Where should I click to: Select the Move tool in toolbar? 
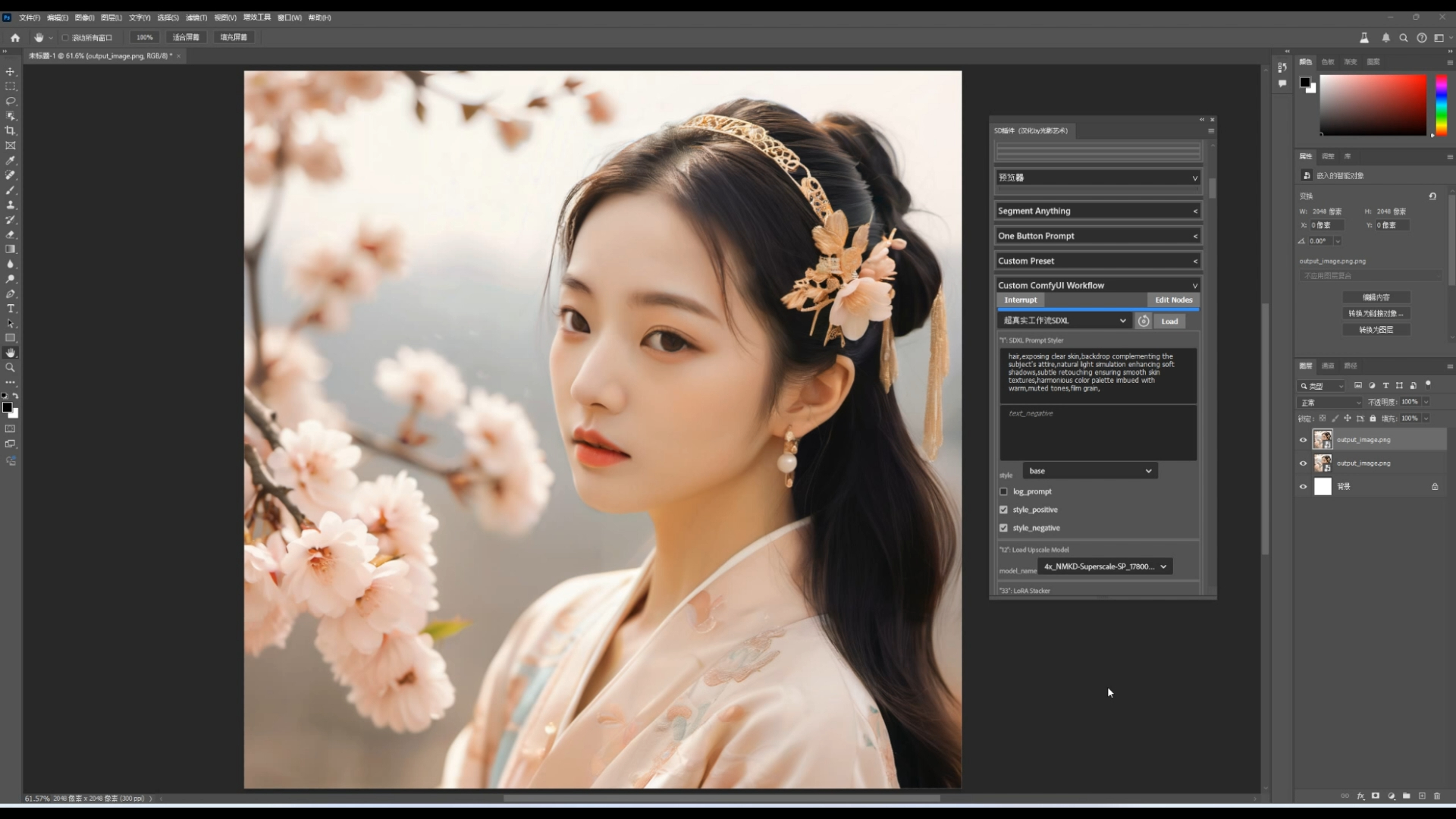(x=11, y=70)
